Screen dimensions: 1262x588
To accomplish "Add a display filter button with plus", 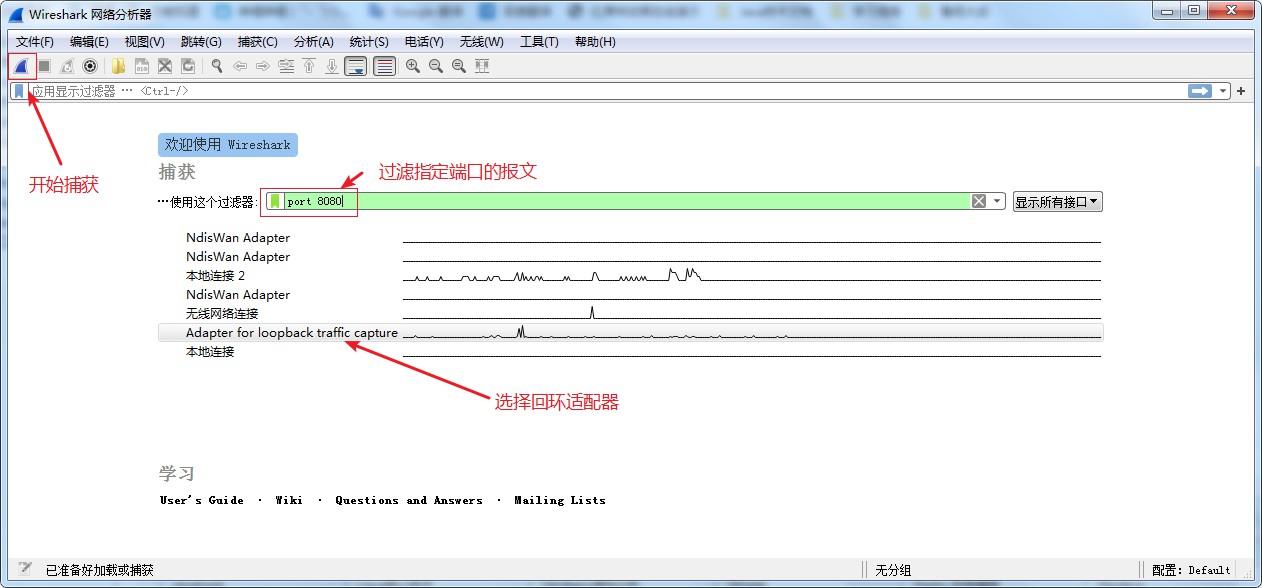I will (1241, 91).
